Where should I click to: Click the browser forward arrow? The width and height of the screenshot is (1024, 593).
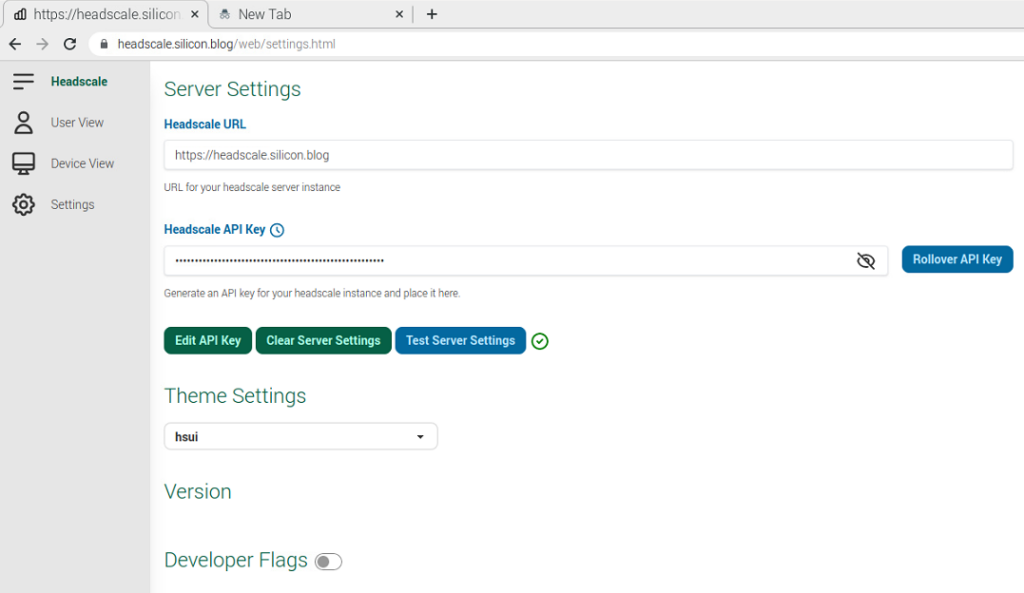pyautogui.click(x=42, y=44)
